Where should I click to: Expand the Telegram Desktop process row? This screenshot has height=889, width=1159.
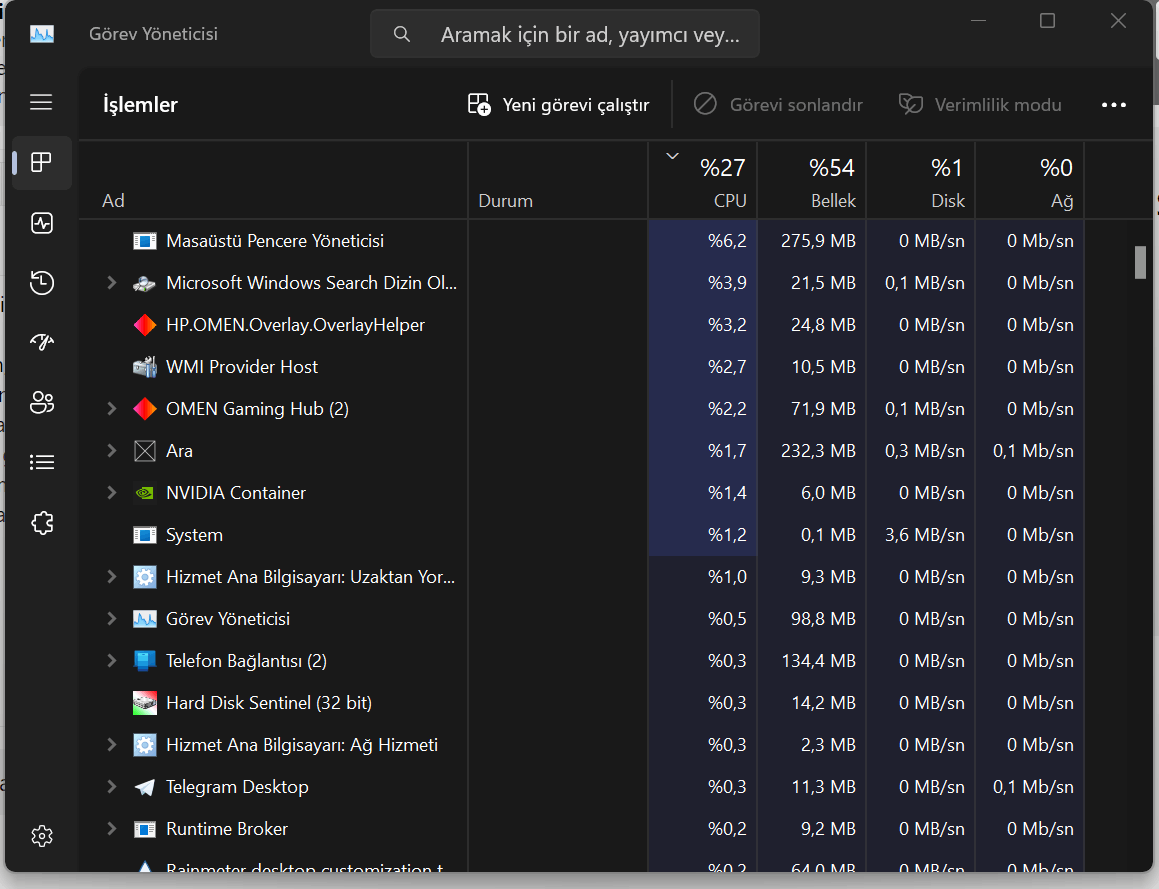point(112,787)
